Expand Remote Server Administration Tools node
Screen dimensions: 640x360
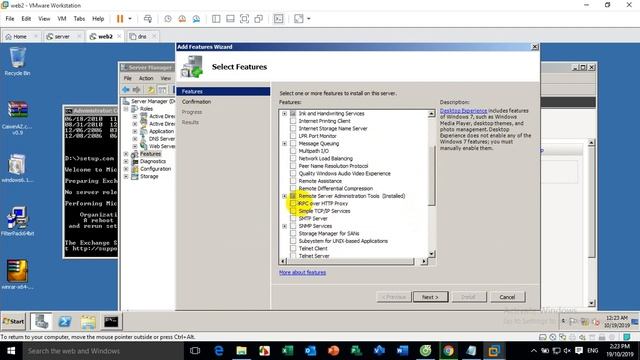(x=284, y=196)
